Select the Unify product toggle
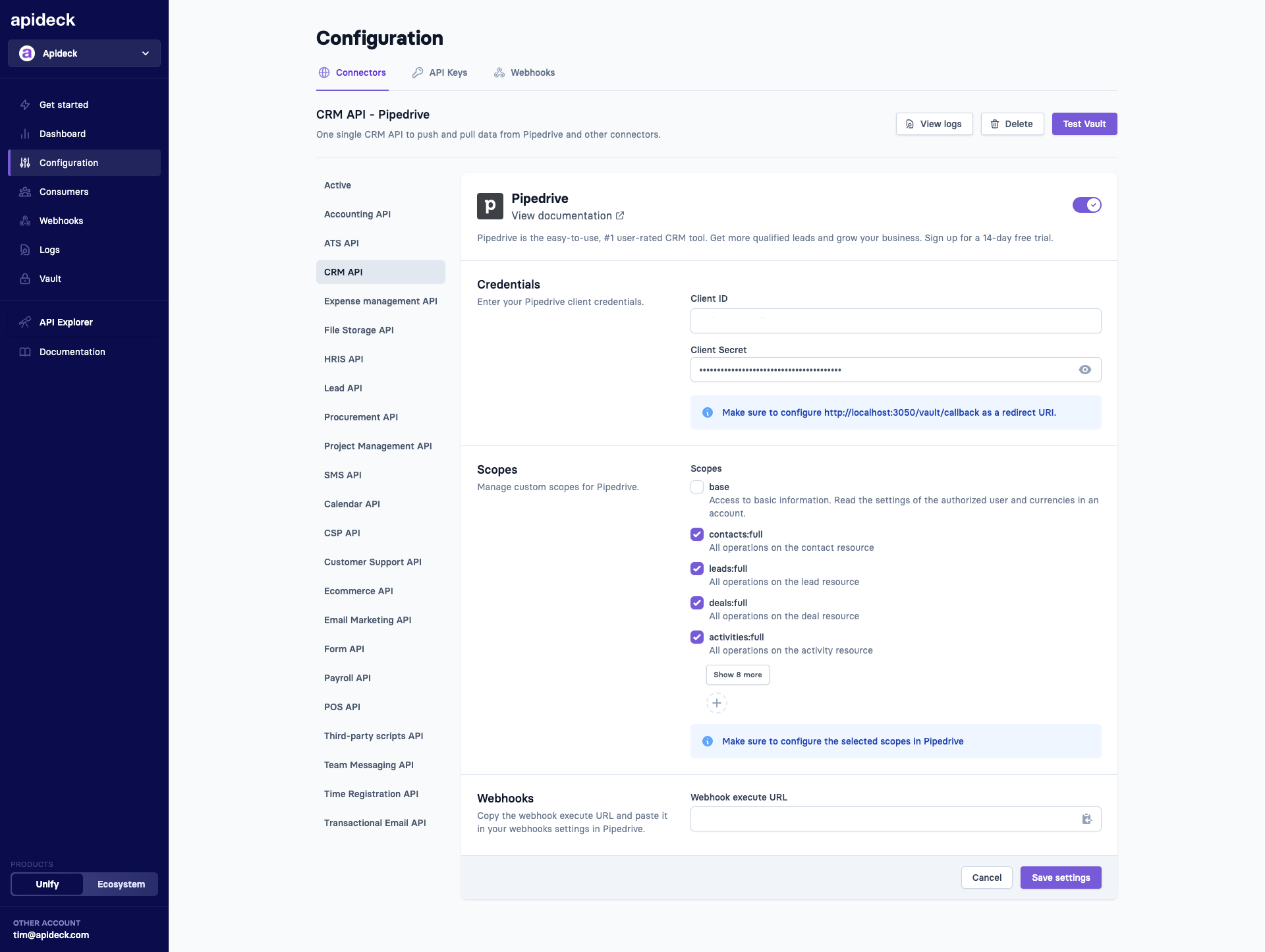This screenshot has height=952, width=1265. (47, 884)
